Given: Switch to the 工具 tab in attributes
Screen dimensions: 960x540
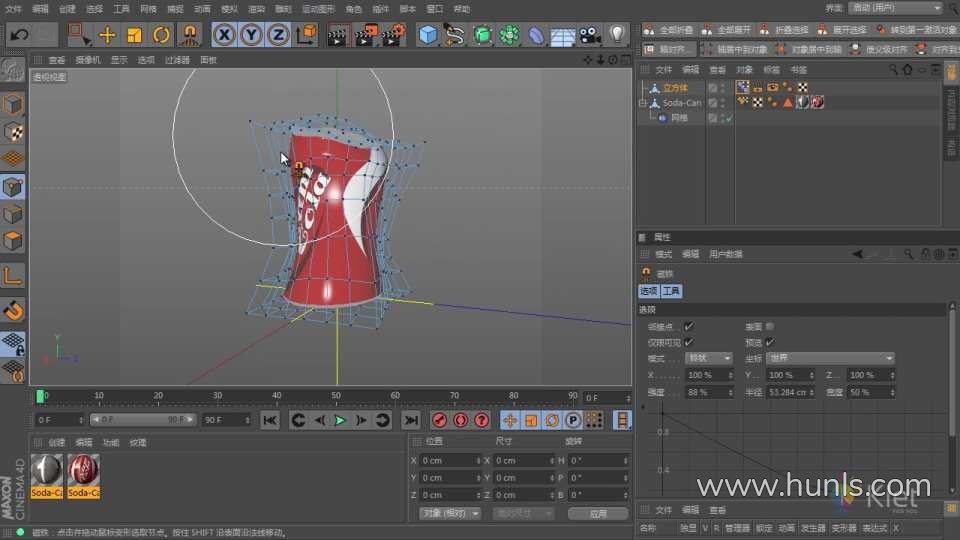Looking at the screenshot, I should point(671,291).
